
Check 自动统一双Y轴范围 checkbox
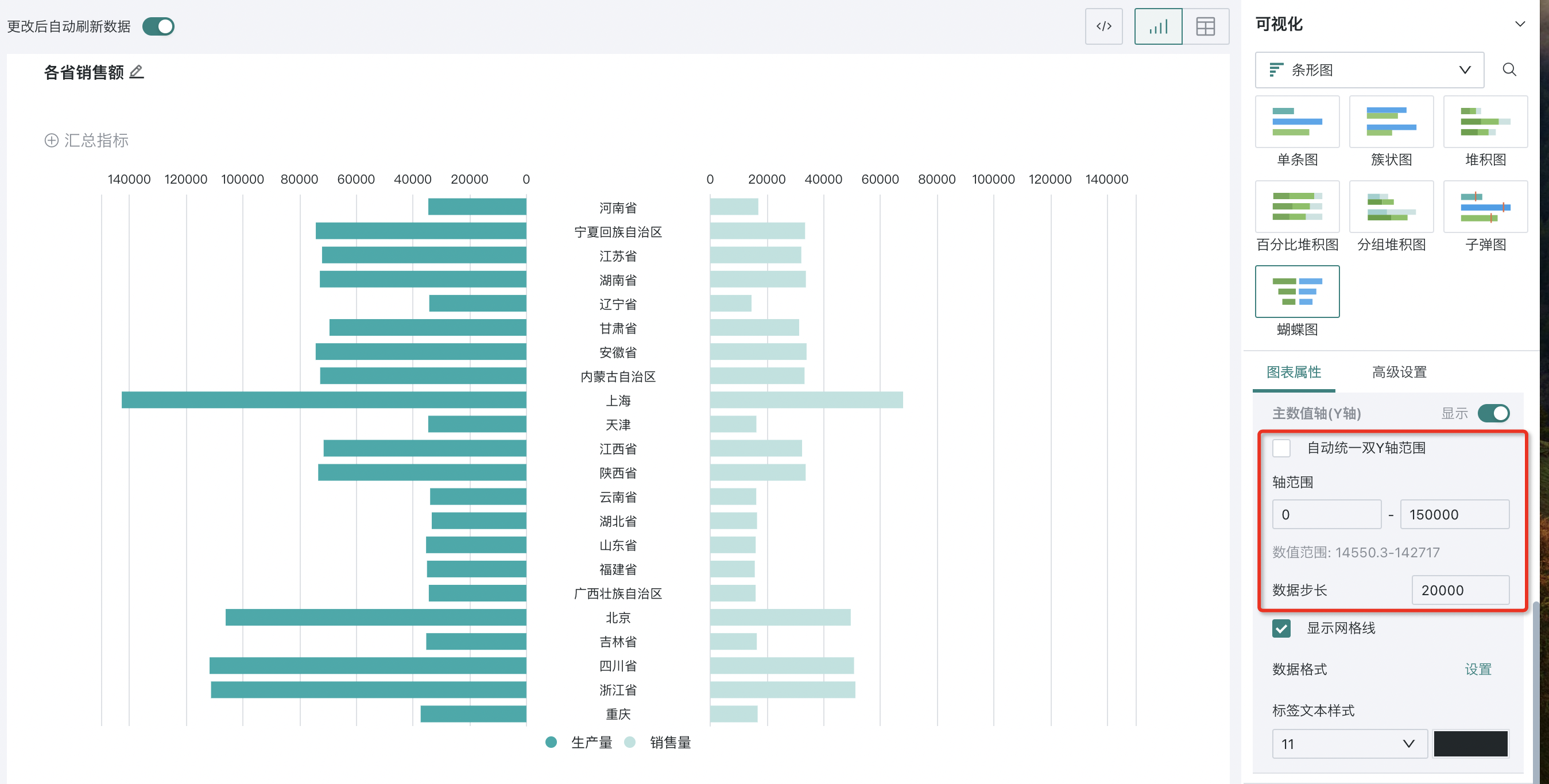tap(1281, 448)
